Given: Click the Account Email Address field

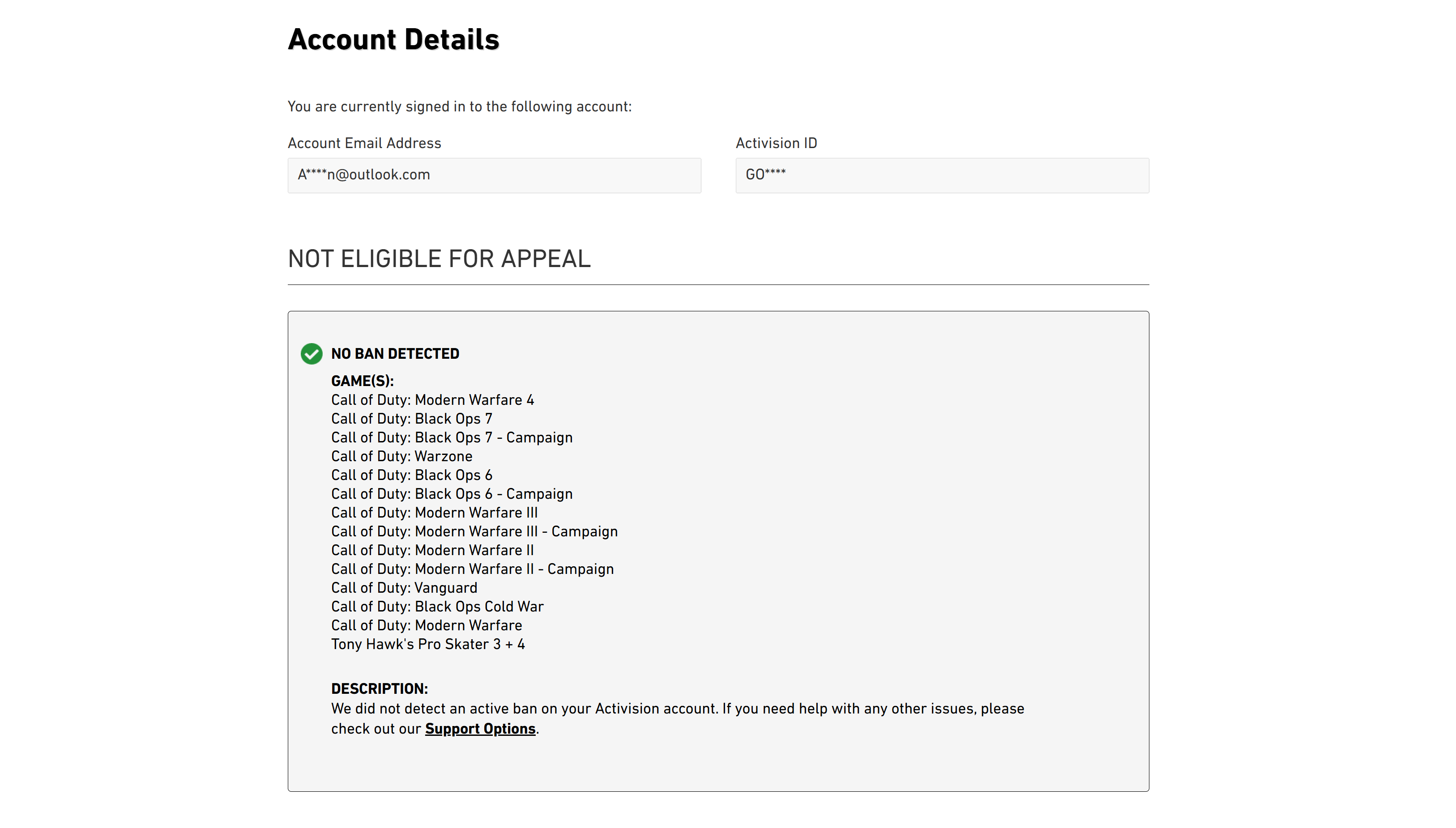Looking at the screenshot, I should [x=494, y=175].
